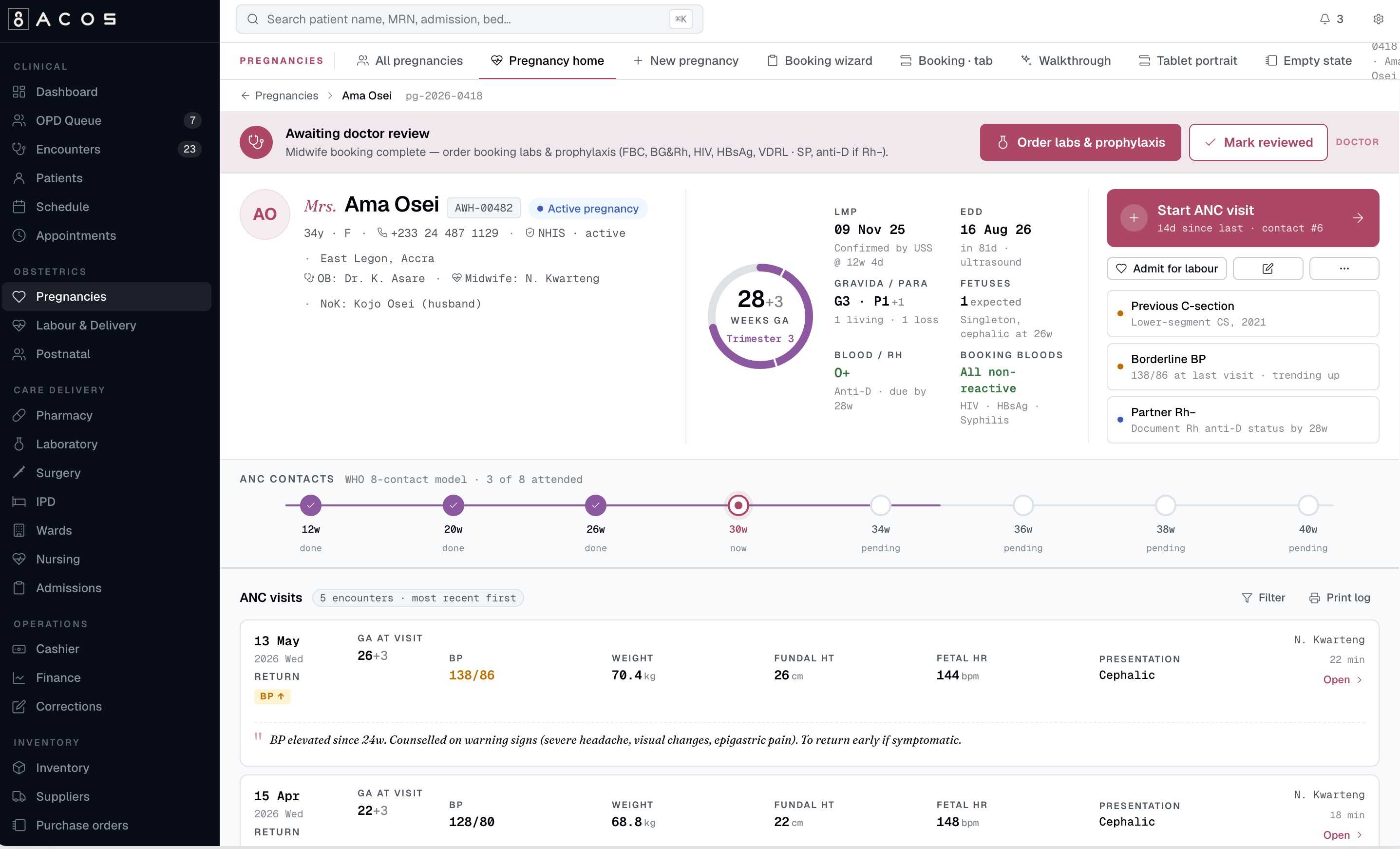Open Laboratory flask item
The width and height of the screenshot is (1400, 849).
tap(107, 444)
